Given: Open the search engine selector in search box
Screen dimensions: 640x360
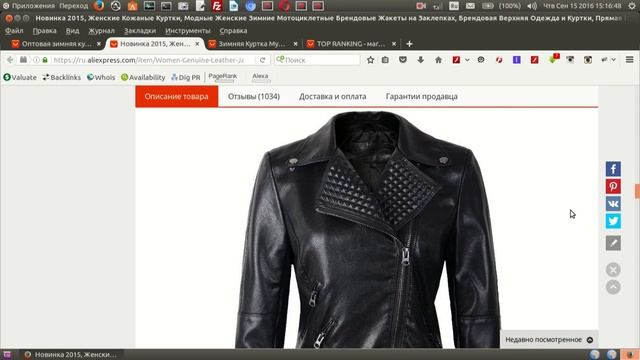Looking at the screenshot, I should pos(280,60).
